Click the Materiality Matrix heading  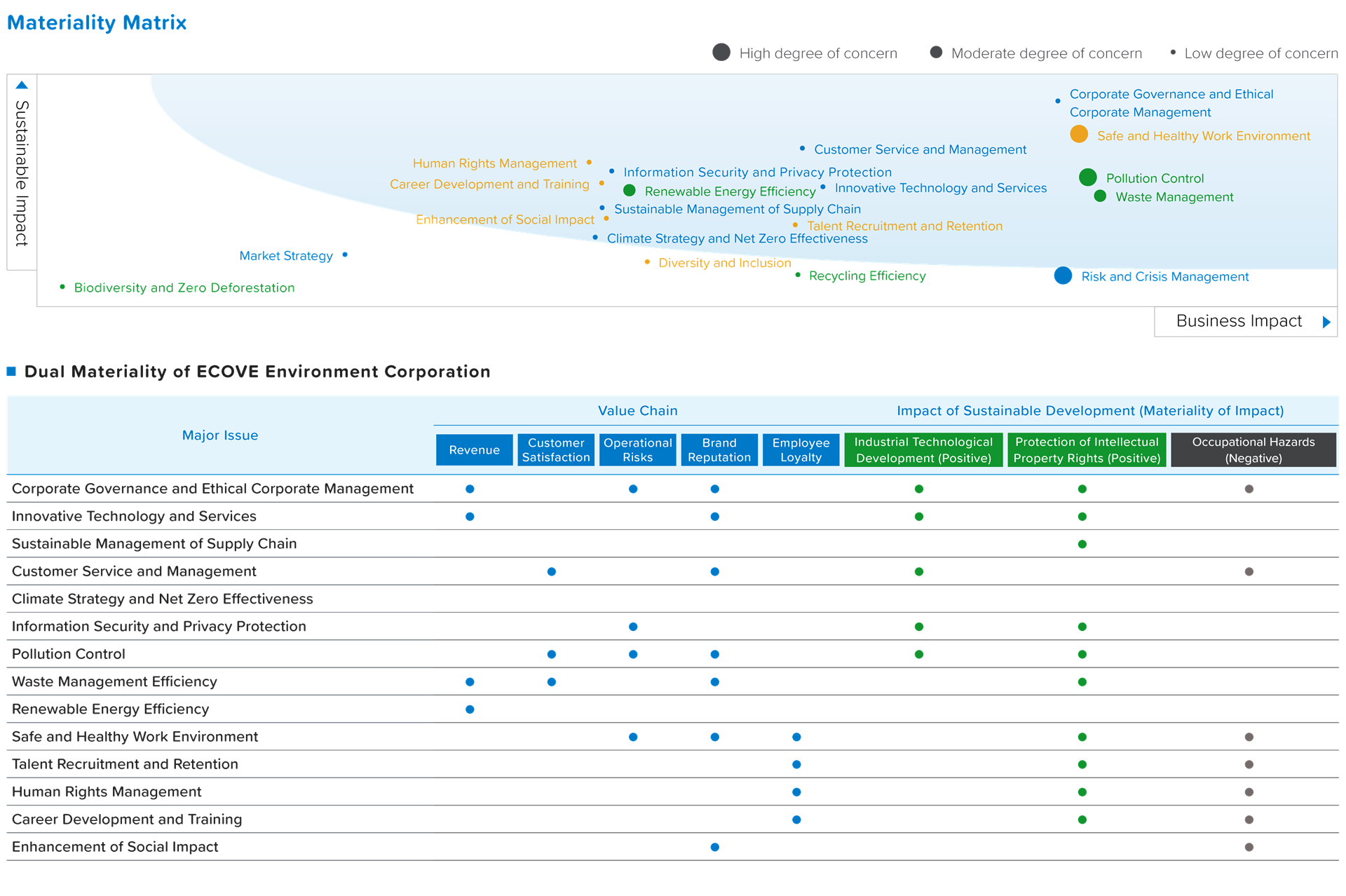click(x=97, y=22)
